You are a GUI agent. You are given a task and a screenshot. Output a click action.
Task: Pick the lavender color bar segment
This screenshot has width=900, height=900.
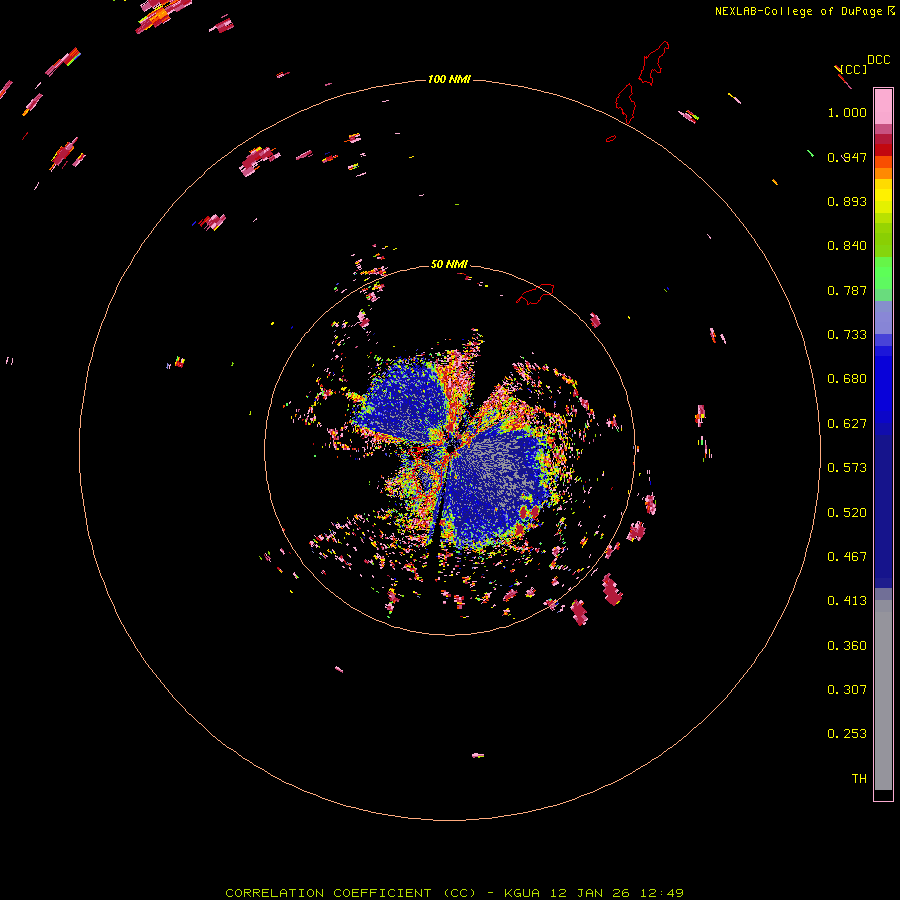coord(883,317)
